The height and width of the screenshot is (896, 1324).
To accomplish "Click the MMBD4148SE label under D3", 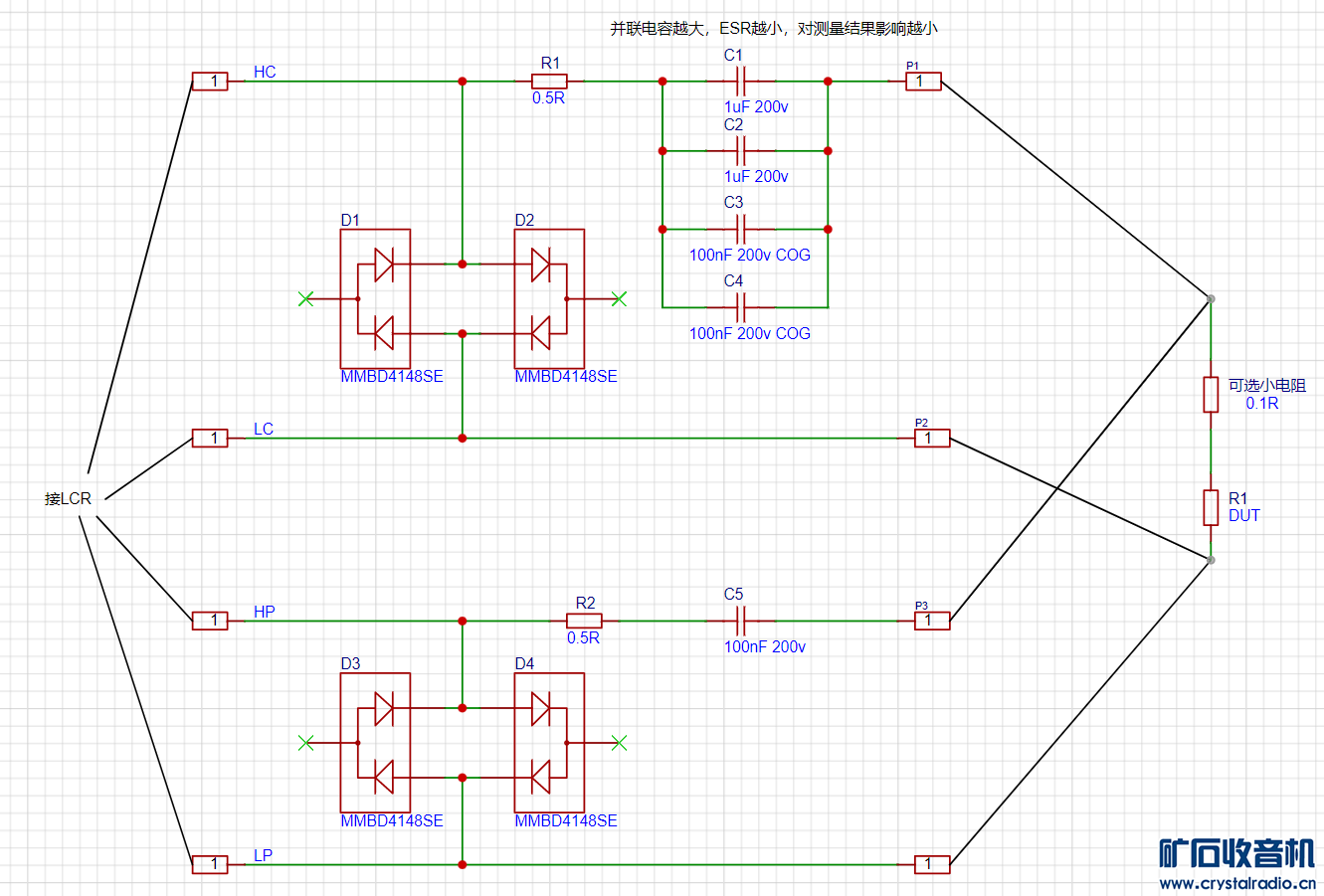I will pyautogui.click(x=392, y=820).
